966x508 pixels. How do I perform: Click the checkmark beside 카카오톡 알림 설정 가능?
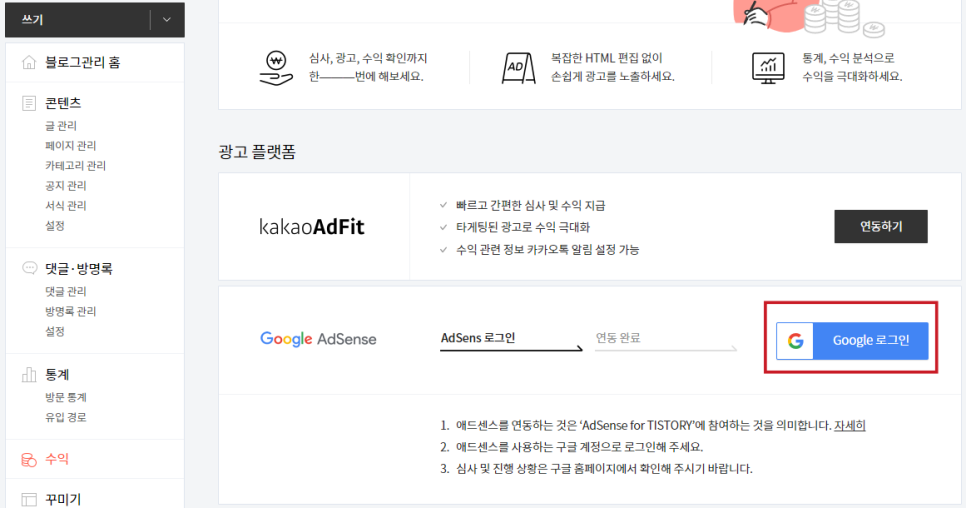pyautogui.click(x=443, y=249)
